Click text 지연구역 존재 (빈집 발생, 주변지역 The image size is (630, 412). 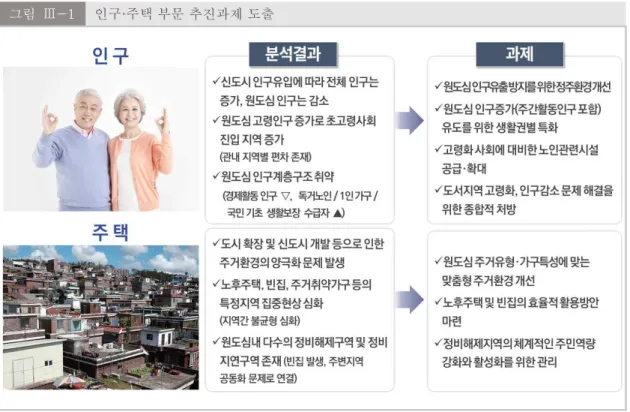tap(292, 361)
